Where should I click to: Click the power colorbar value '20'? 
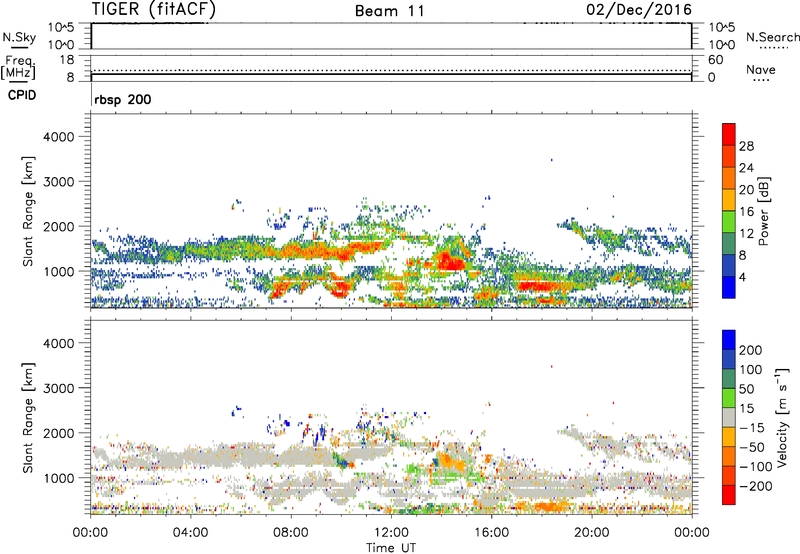pos(746,190)
